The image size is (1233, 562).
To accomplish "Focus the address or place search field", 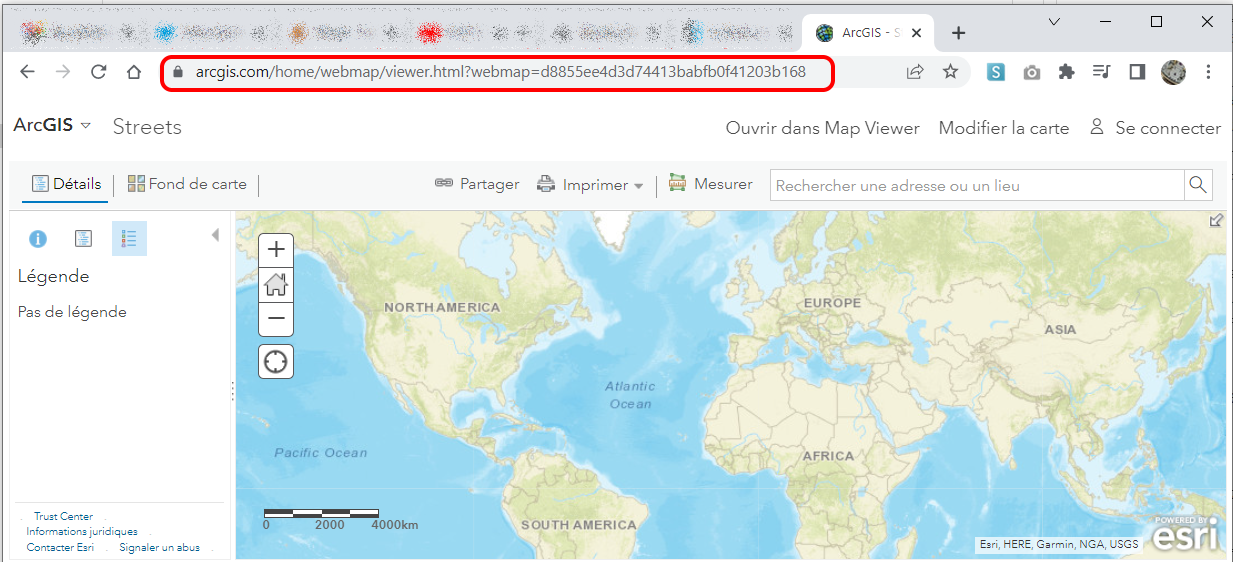I will click(x=975, y=185).
